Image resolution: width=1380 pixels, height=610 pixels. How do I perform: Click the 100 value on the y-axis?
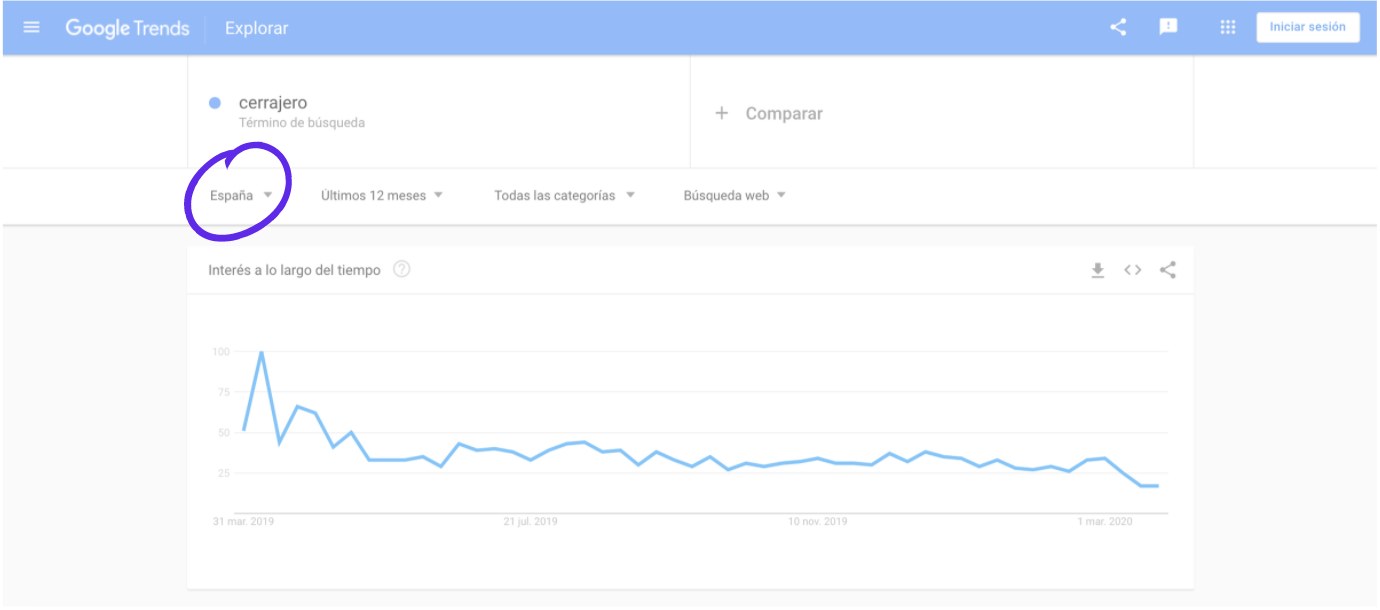click(221, 352)
